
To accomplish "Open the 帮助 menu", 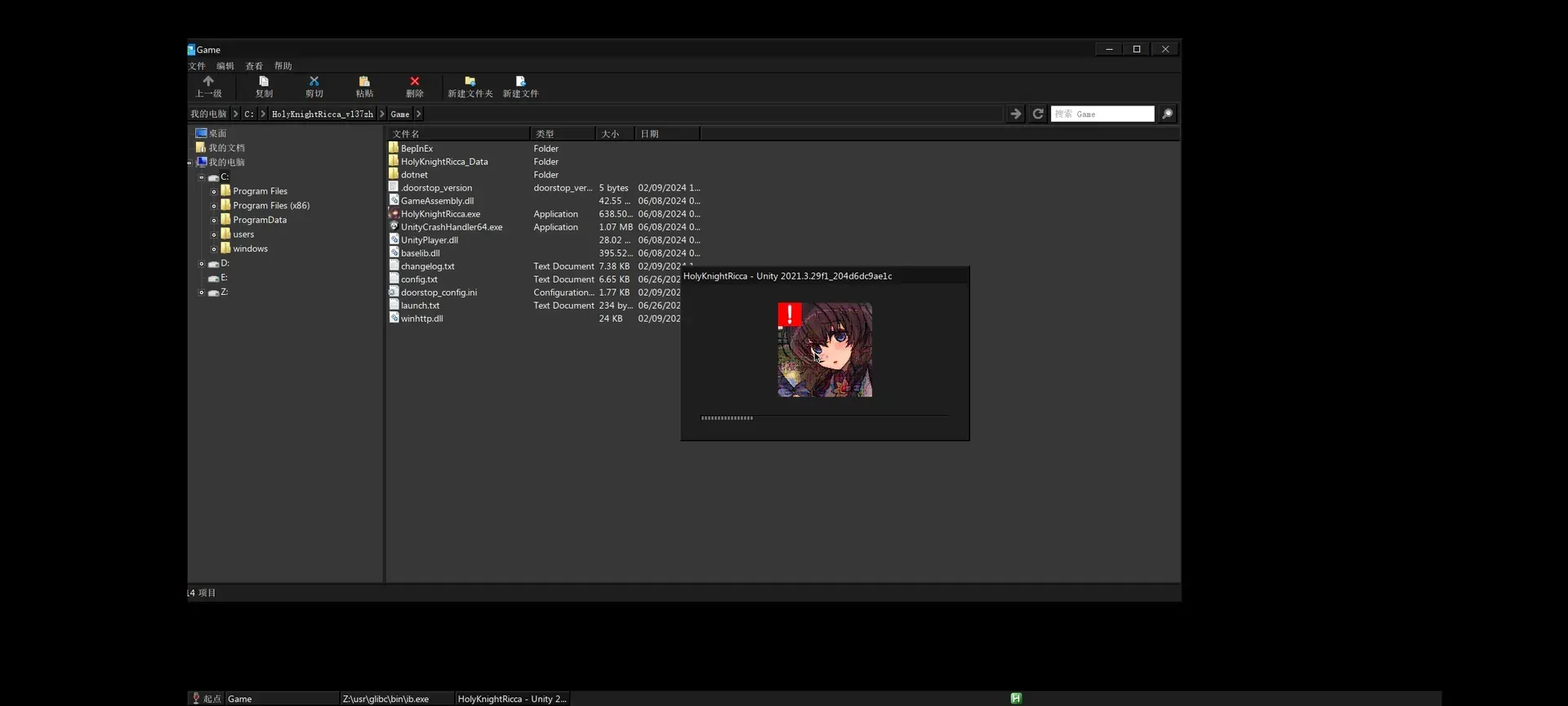I will pyautogui.click(x=283, y=66).
